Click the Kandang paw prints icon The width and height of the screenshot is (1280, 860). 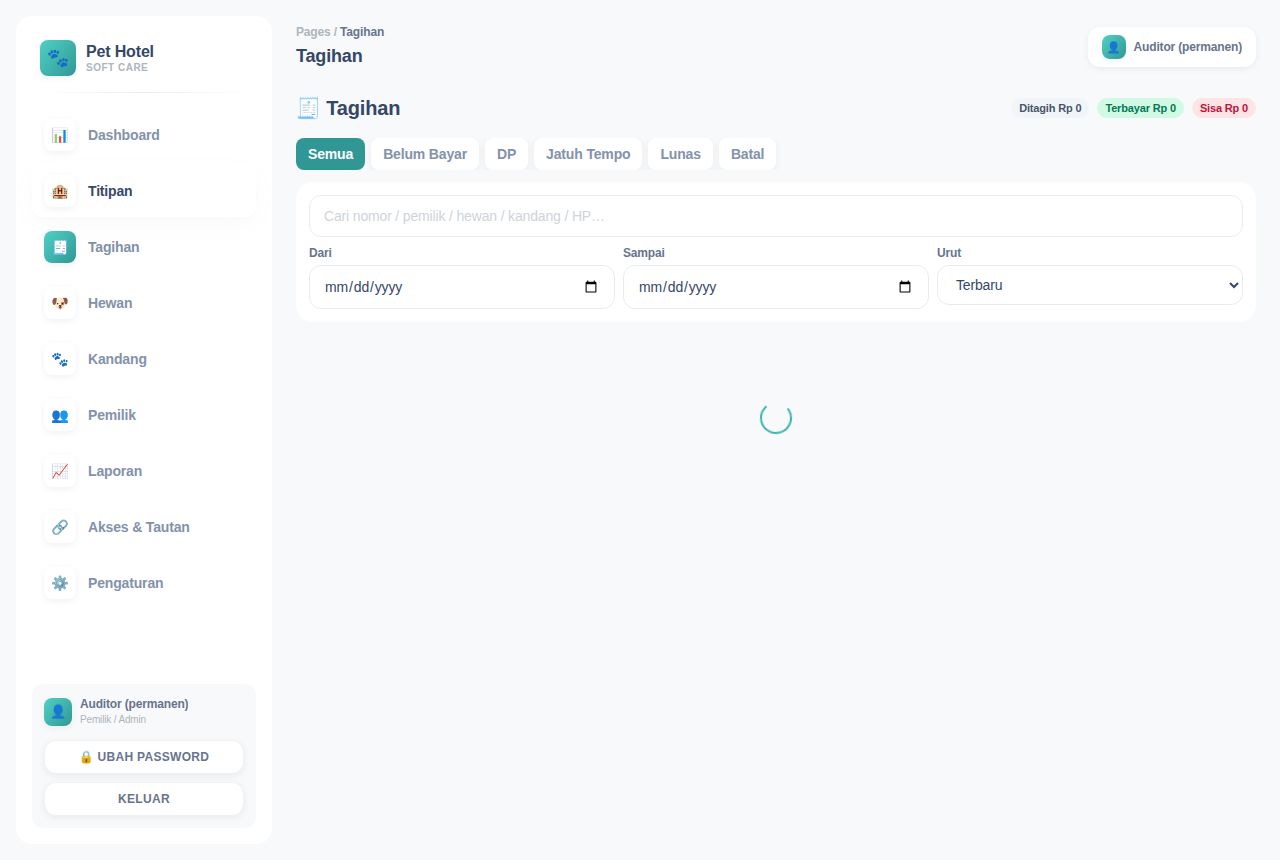[x=60, y=359]
